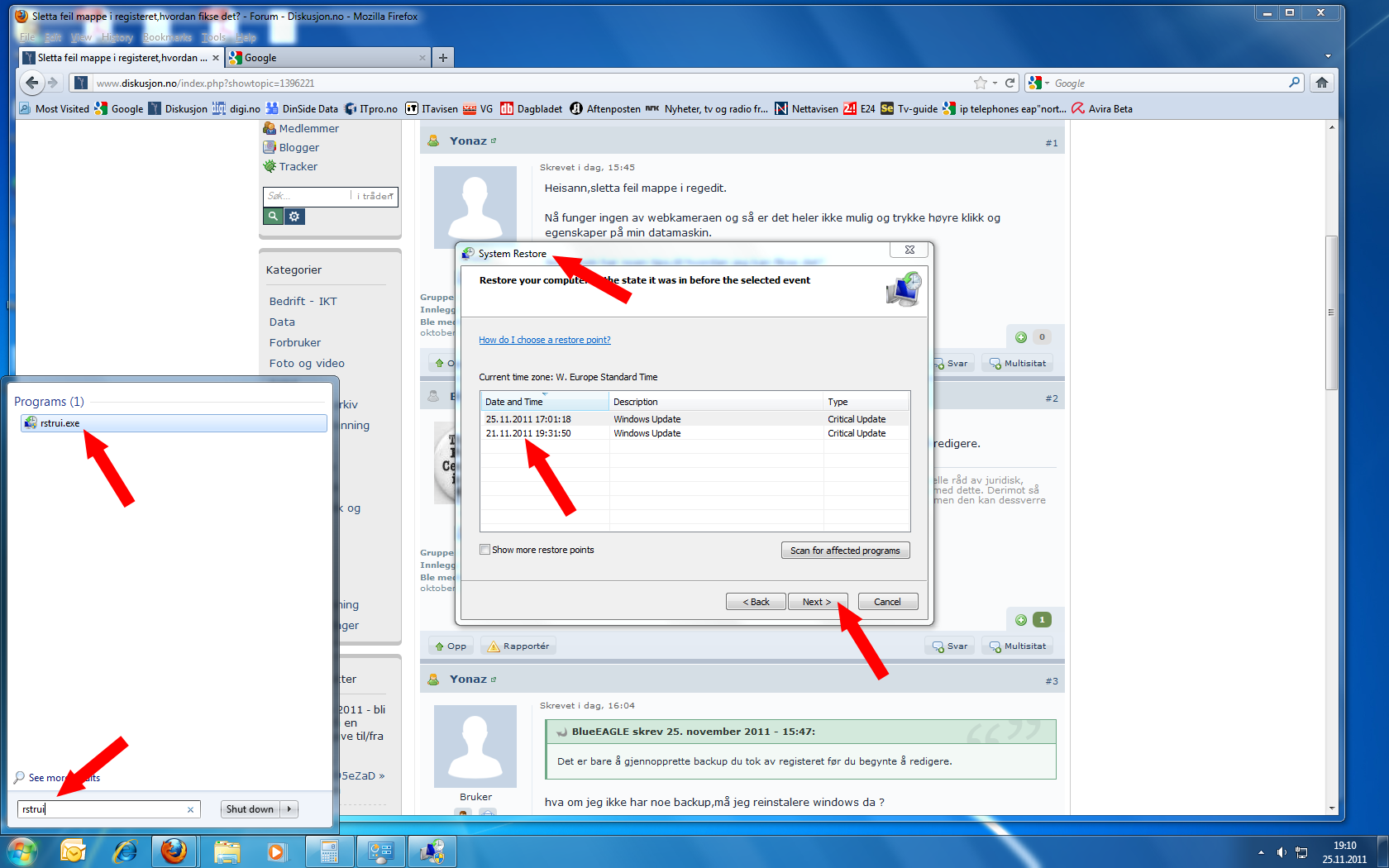Click Next in System Restore
This screenshot has width=1389, height=868.
pos(817,602)
